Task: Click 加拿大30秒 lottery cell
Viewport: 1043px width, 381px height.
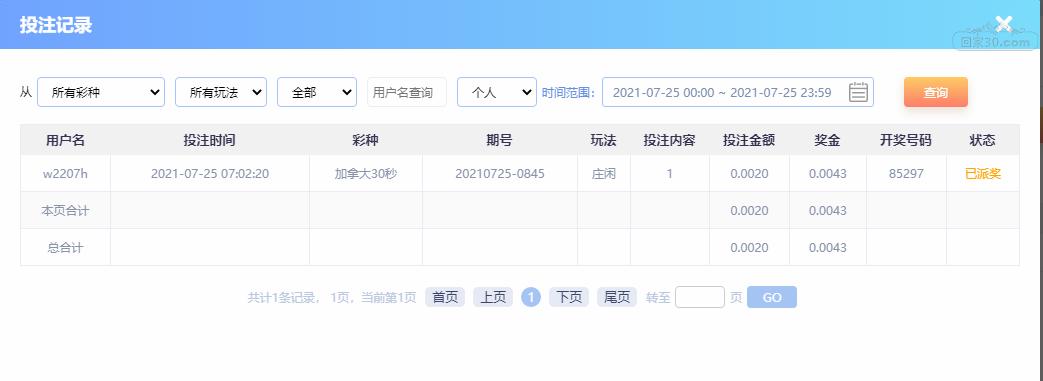Action: pyautogui.click(x=365, y=174)
